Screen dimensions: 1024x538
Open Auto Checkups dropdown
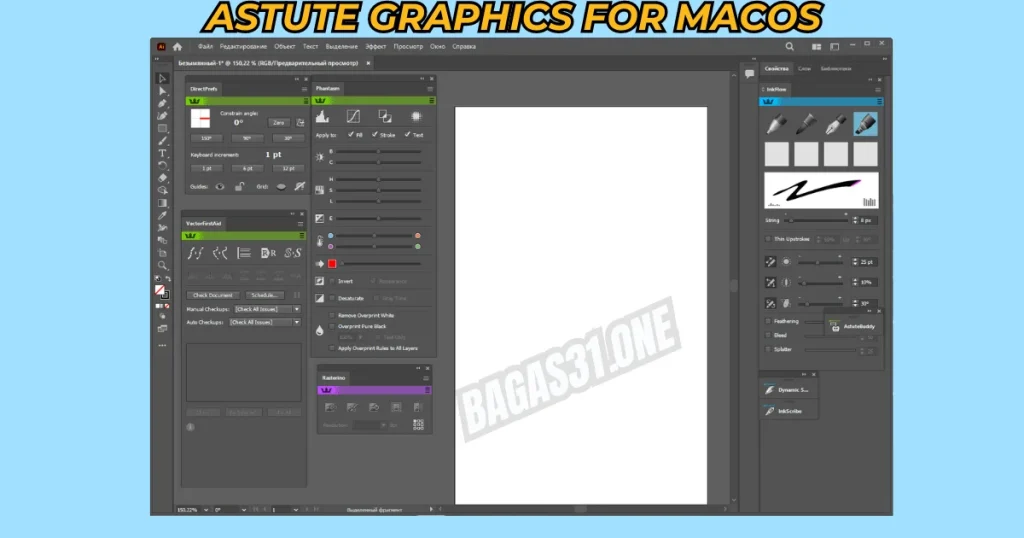pyautogui.click(x=264, y=323)
